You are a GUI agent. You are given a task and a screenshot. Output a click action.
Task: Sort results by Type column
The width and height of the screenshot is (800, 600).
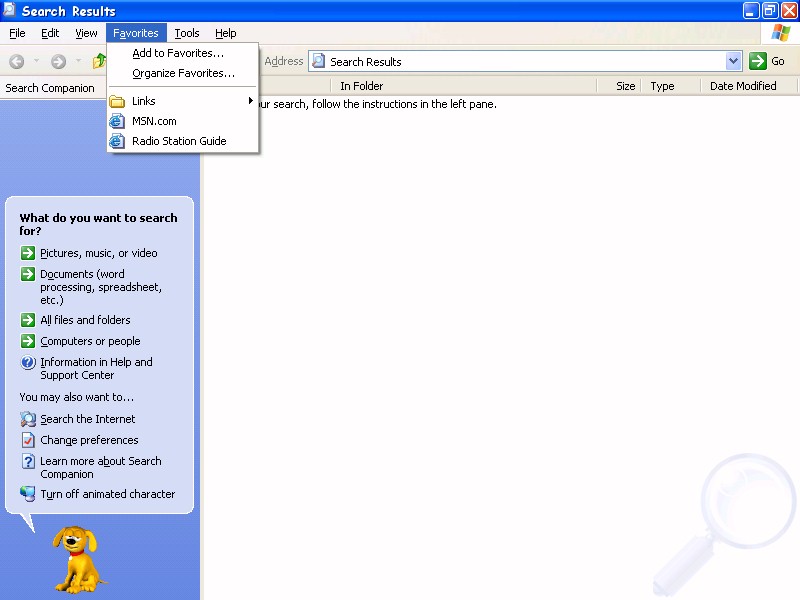[x=671, y=86]
